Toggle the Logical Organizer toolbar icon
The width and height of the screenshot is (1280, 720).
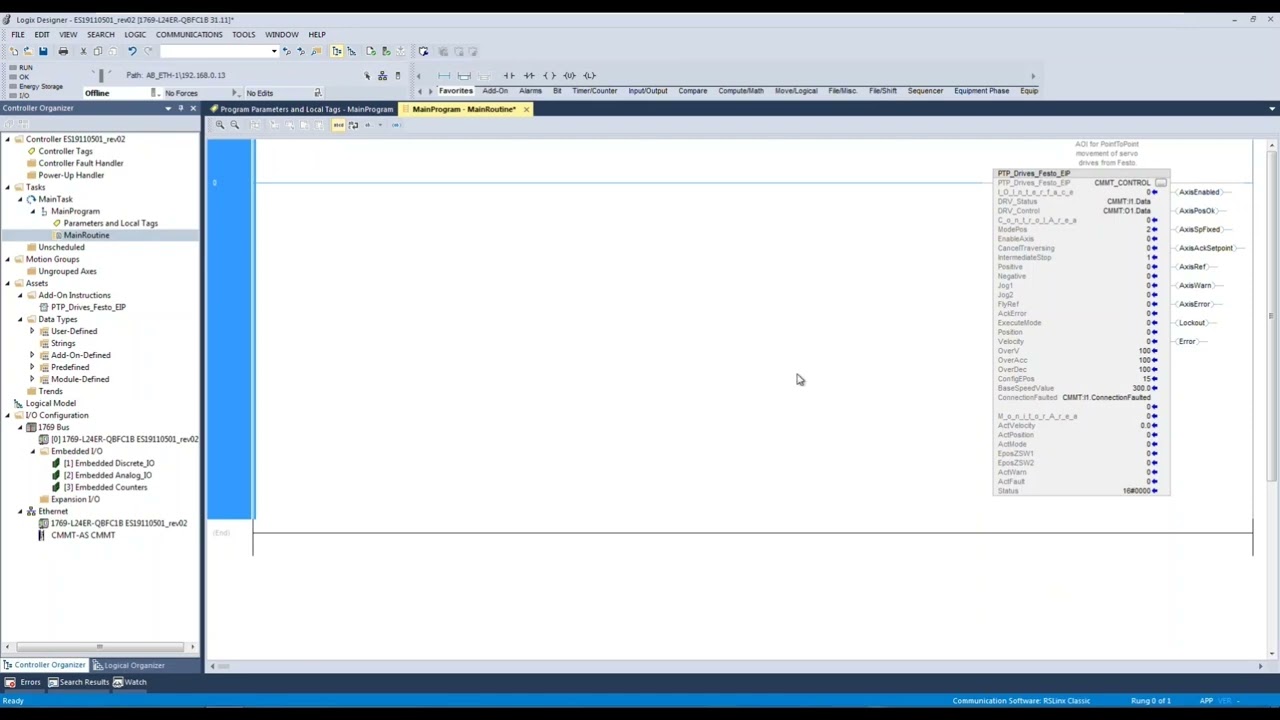coord(351,51)
